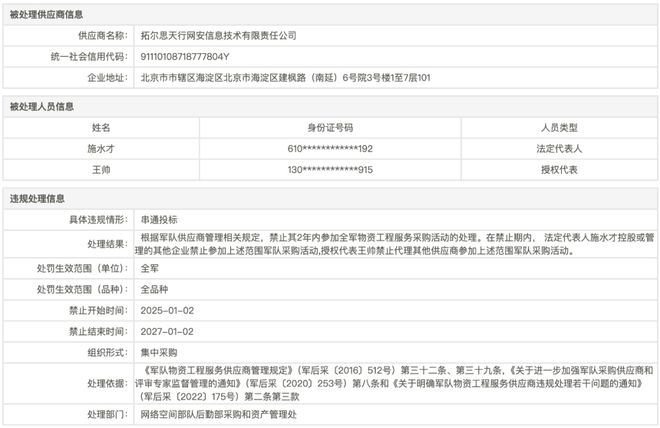Select the value 集中采购
Screen dimensions: 660x428
click(x=159, y=353)
